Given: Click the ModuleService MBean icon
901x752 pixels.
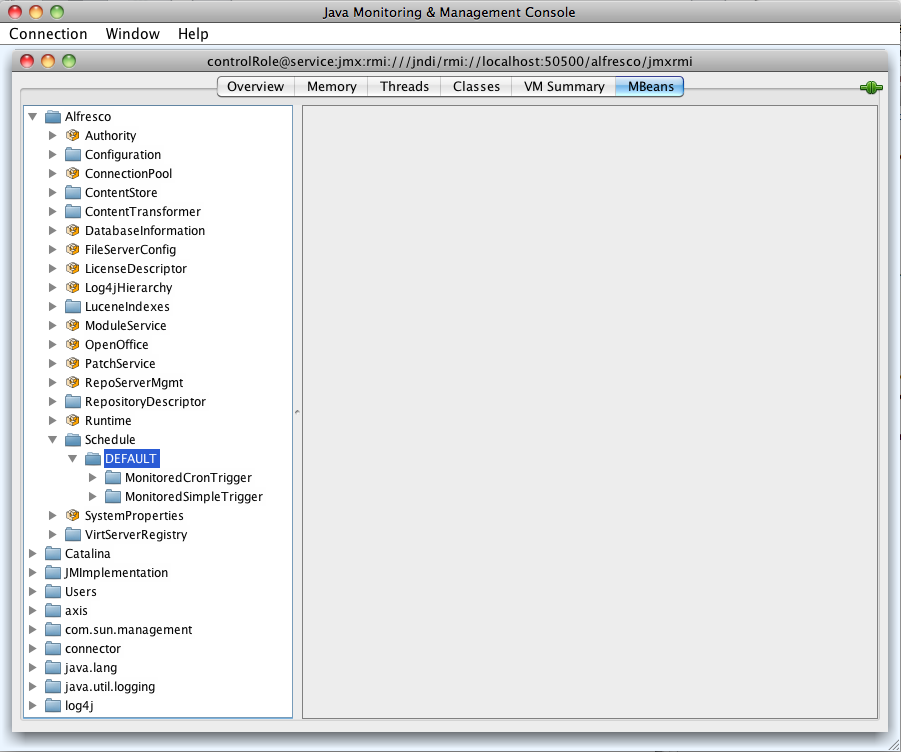Looking at the screenshot, I should point(72,325).
